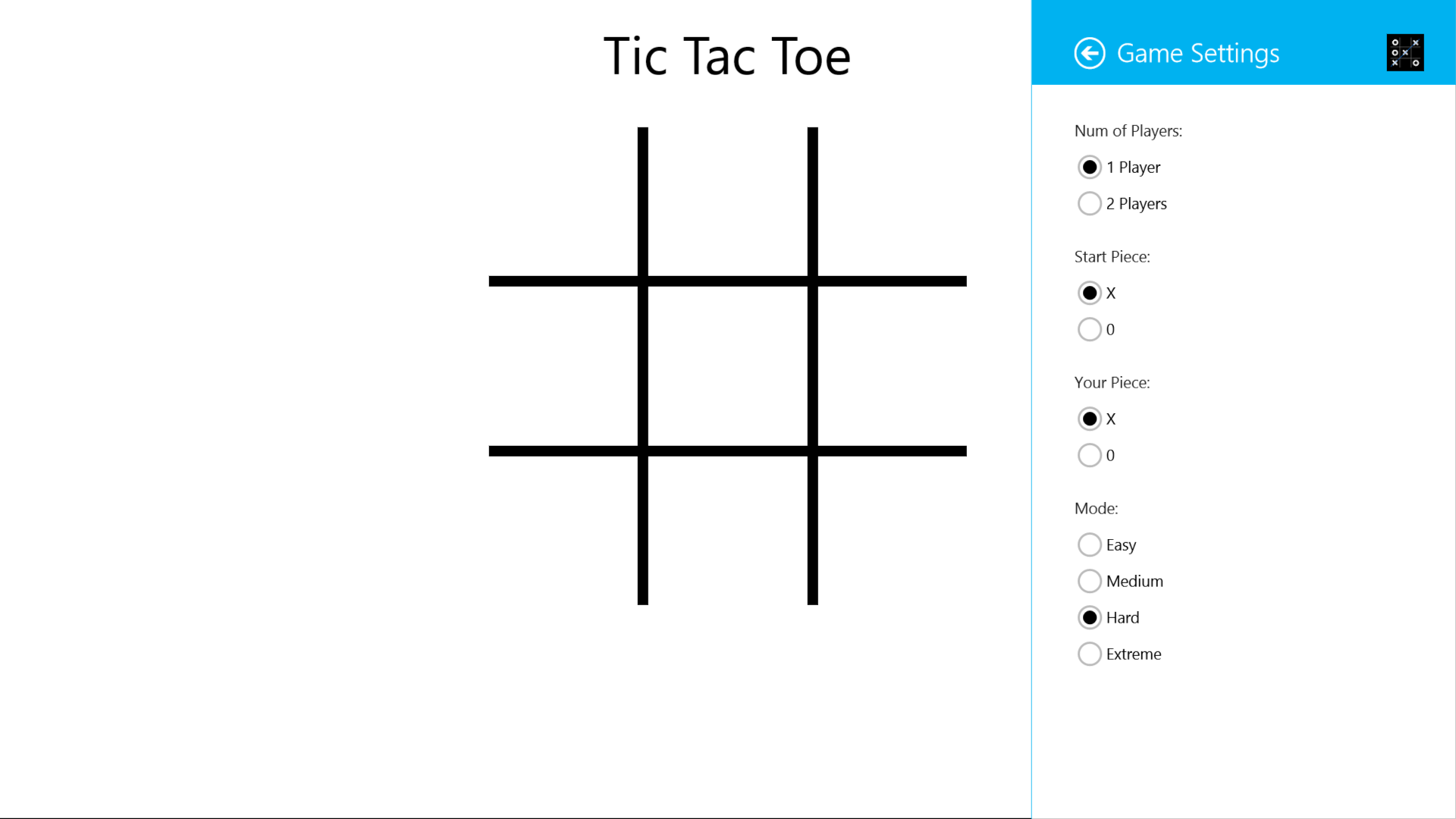Click the back arrow navigation icon

coord(1089,52)
